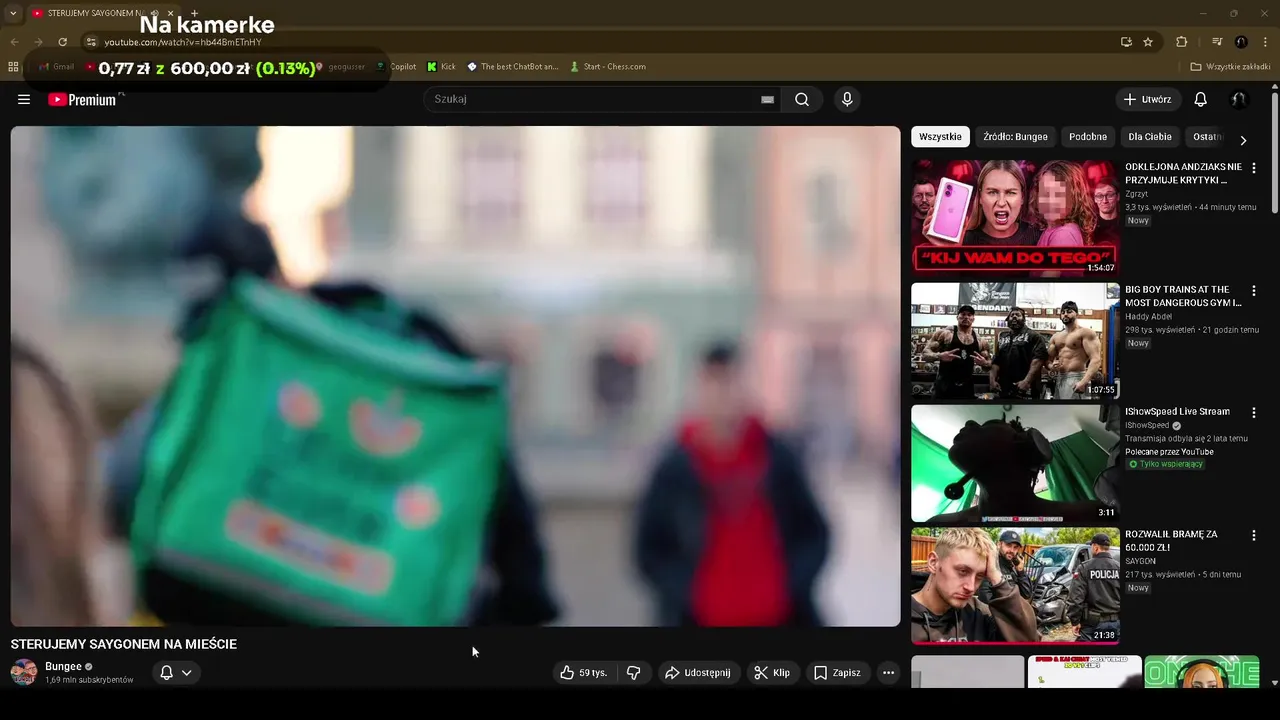
Task: Click the Zapisz save button
Action: 837,673
